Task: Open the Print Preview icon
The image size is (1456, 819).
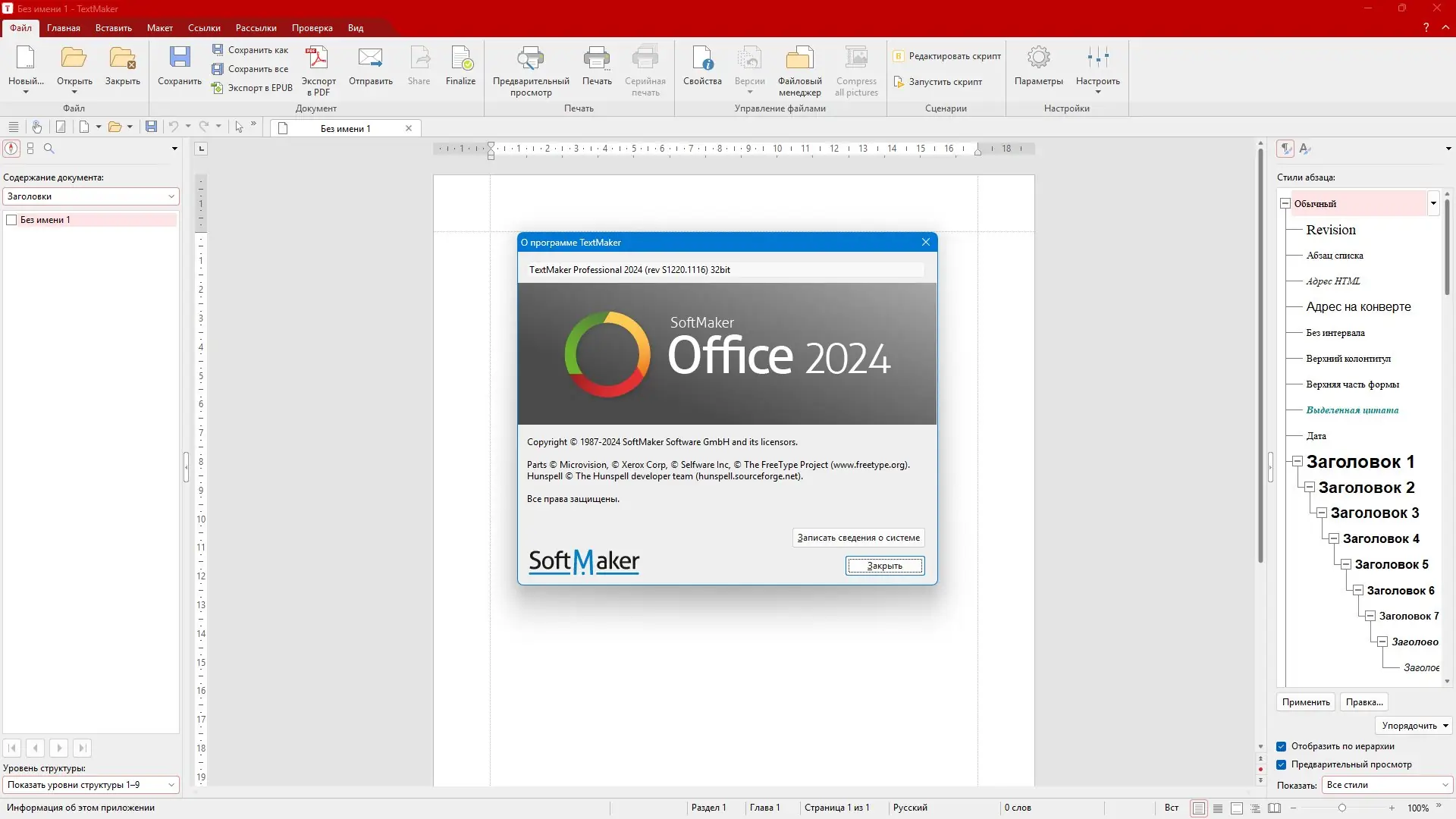Action: coord(530,59)
